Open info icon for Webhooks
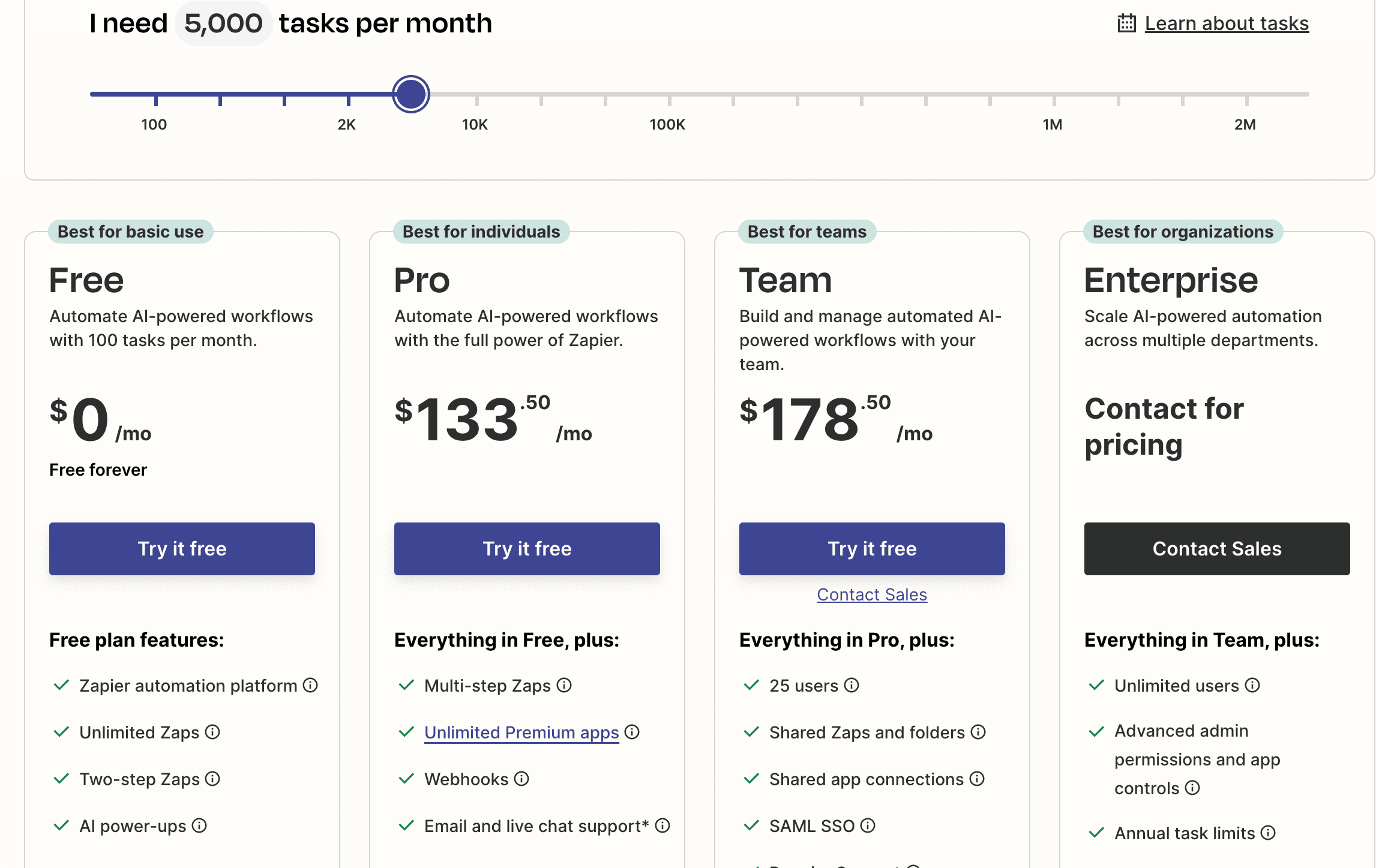Viewport: 1376px width, 868px height. (x=521, y=779)
